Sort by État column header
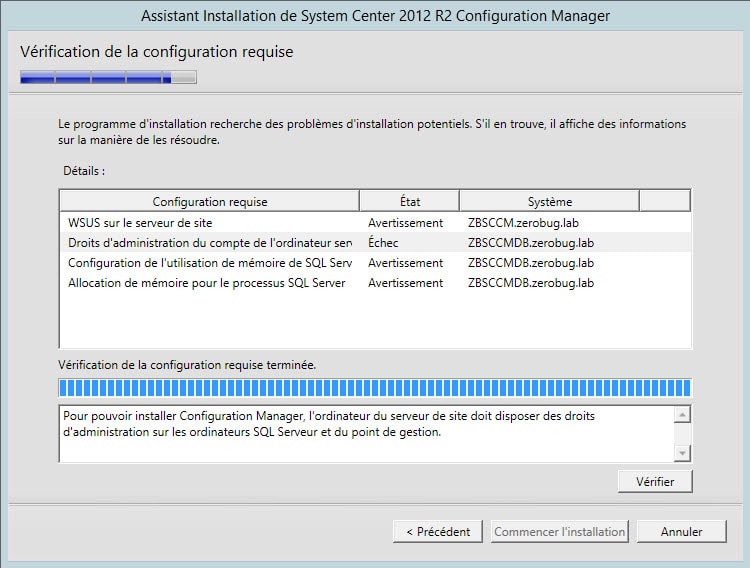Viewport: 750px width, 568px height. coord(409,201)
